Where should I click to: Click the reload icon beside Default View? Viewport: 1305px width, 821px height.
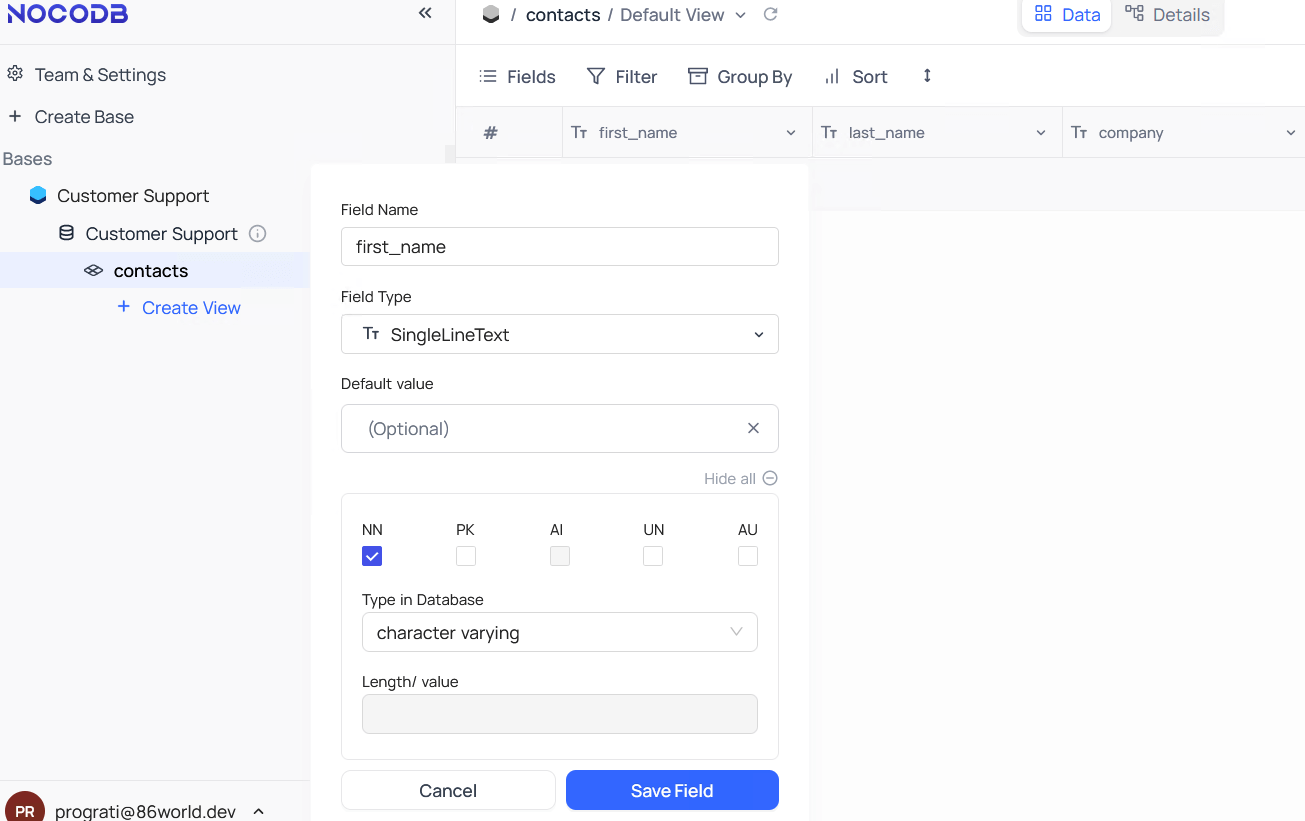(770, 14)
